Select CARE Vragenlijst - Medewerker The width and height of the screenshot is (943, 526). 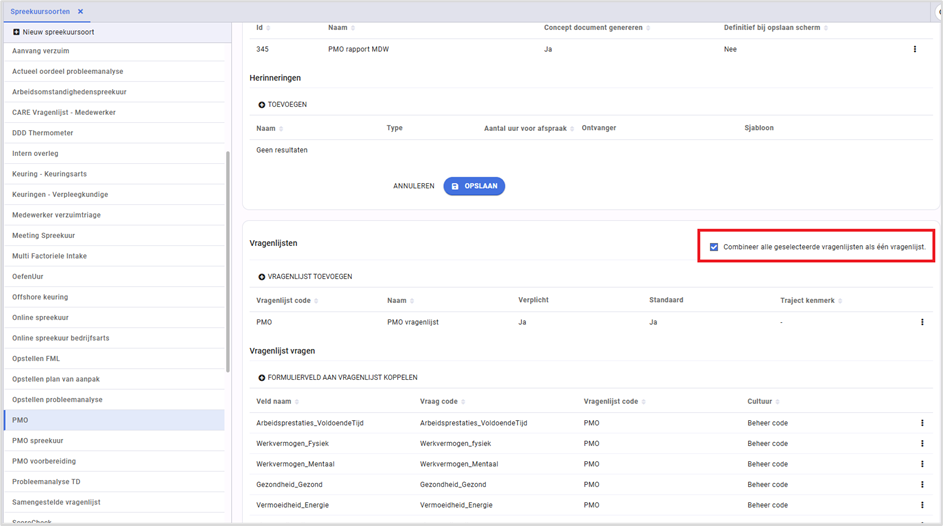click(x=114, y=112)
